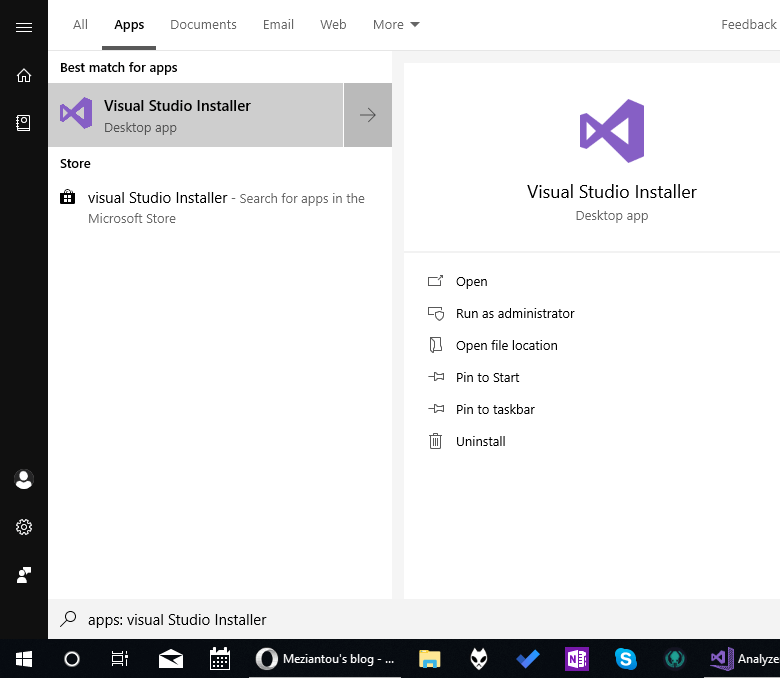Open Skype from the taskbar
Screen dimensions: 780x678
(625, 659)
